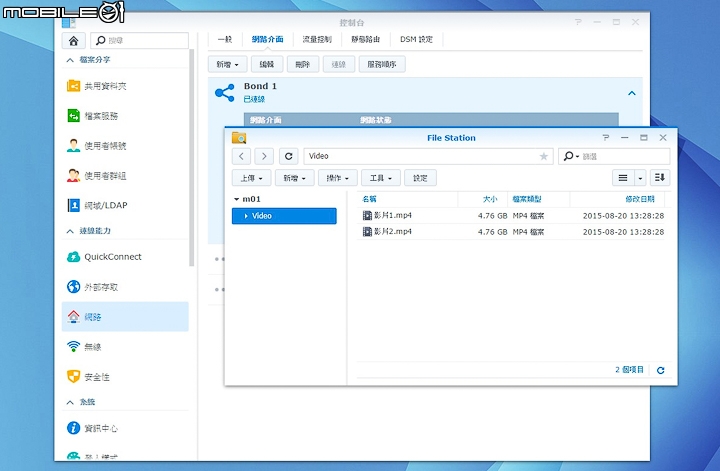This screenshot has width=720, height=471.
Task: Select the Video folder in tree
Action: [284, 216]
